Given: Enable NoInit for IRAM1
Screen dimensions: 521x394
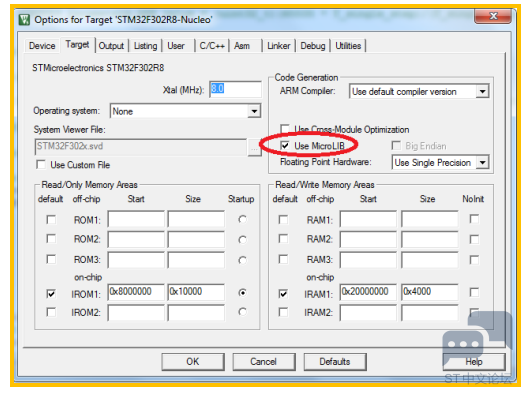Looking at the screenshot, I should pyautogui.click(x=474, y=292).
